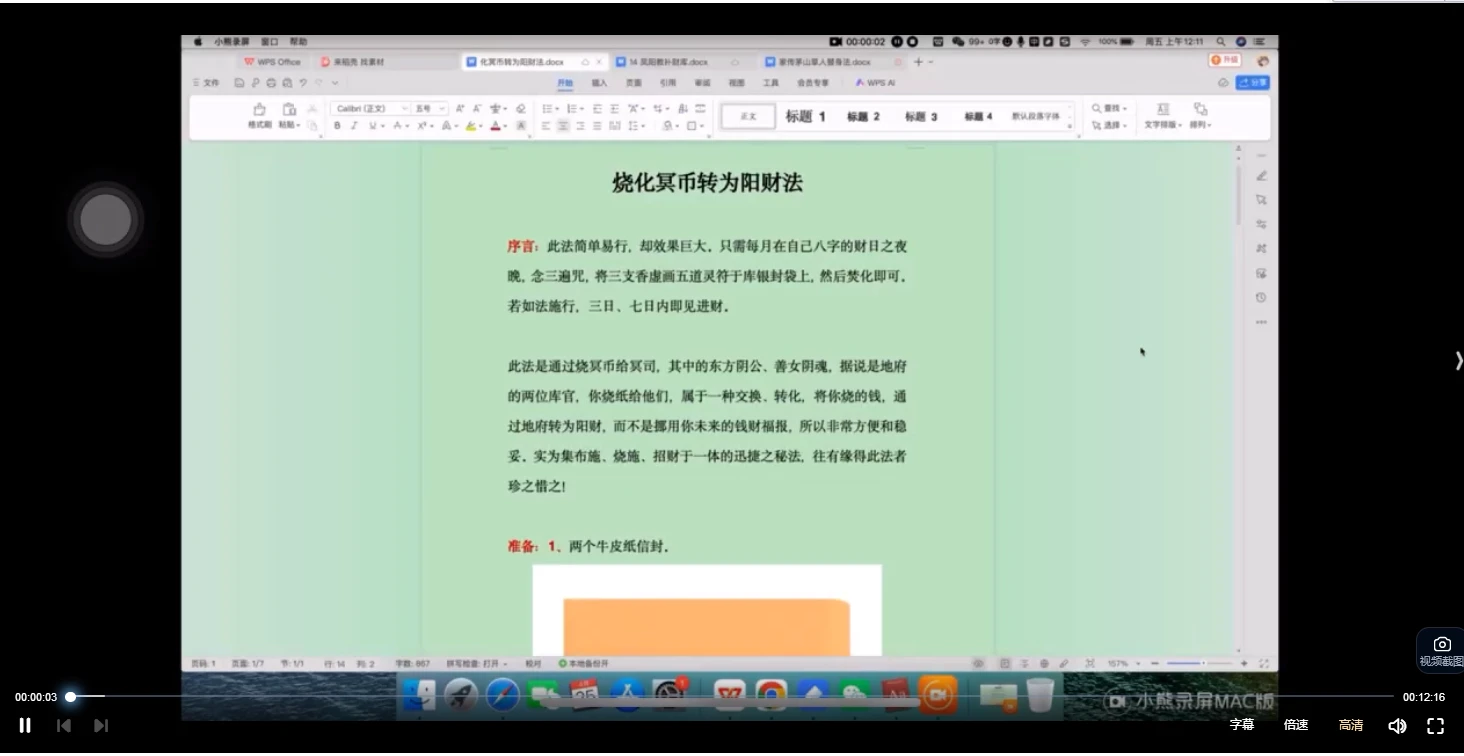Add a new document tab with plus

918,62
